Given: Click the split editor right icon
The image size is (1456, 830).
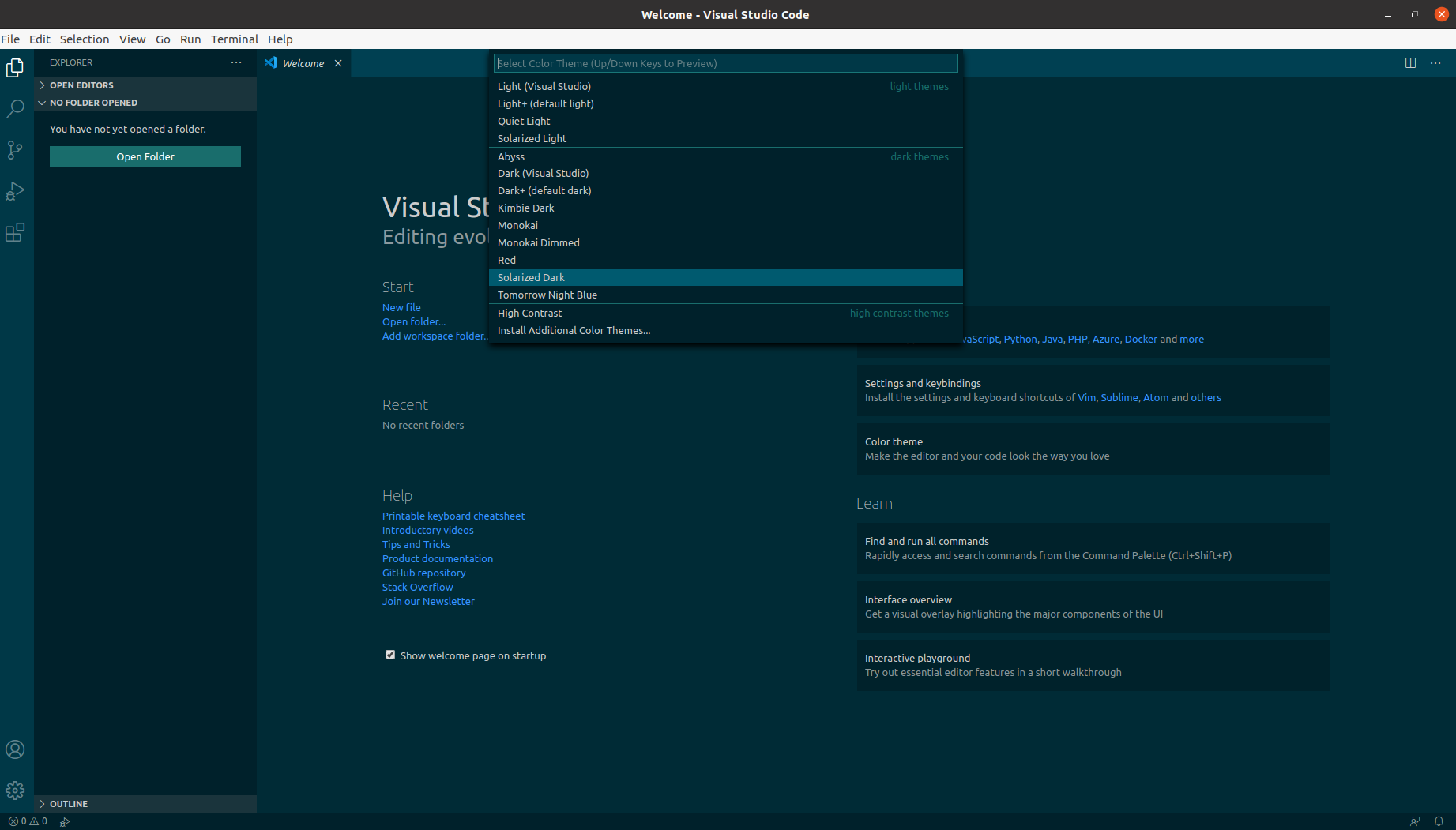Looking at the screenshot, I should tap(1410, 63).
